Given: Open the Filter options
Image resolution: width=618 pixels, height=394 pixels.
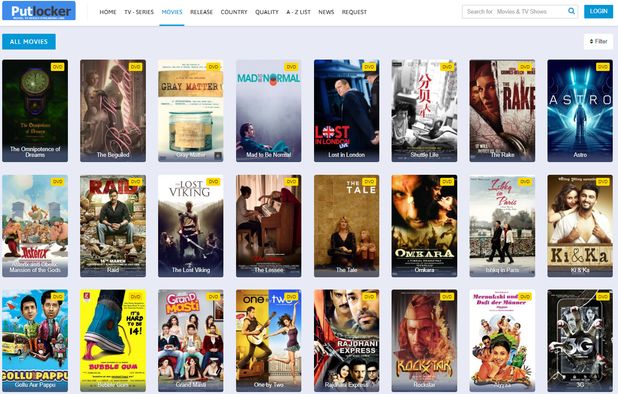Looking at the screenshot, I should (x=598, y=41).
